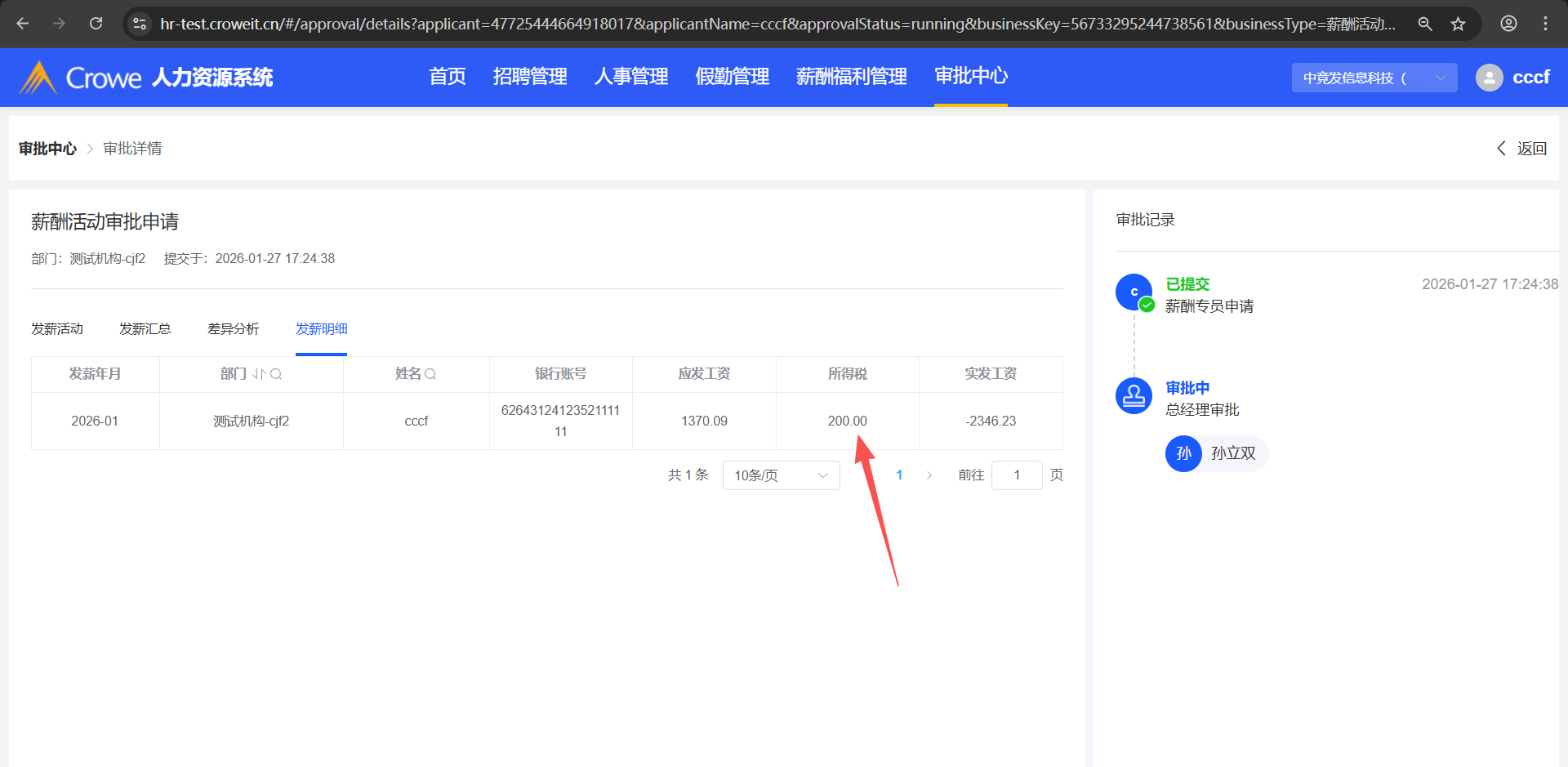Click the page number jump input field
Screen dimensions: 1568x767
click(x=1016, y=475)
